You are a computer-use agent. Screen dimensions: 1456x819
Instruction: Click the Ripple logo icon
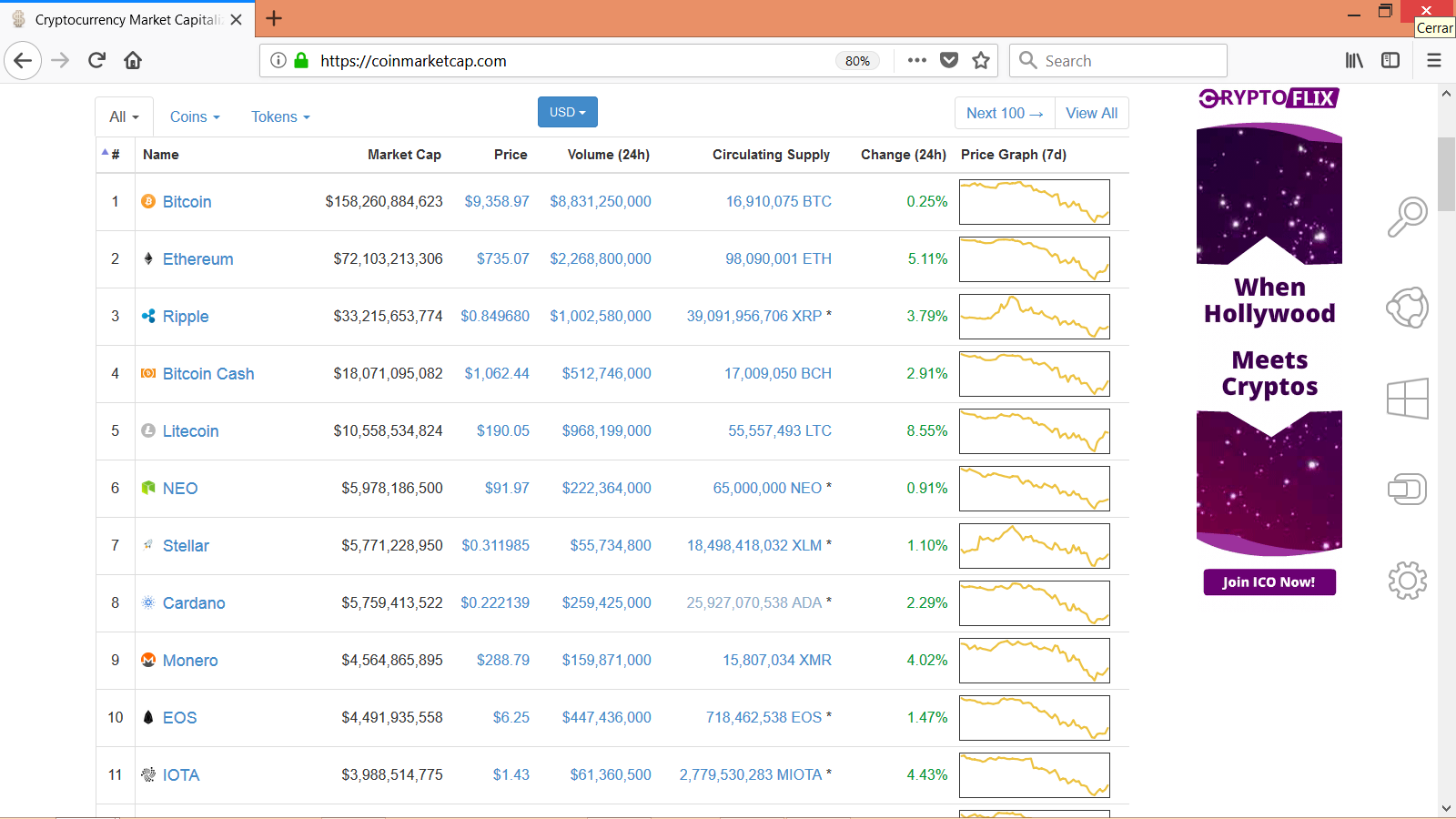pyautogui.click(x=147, y=316)
